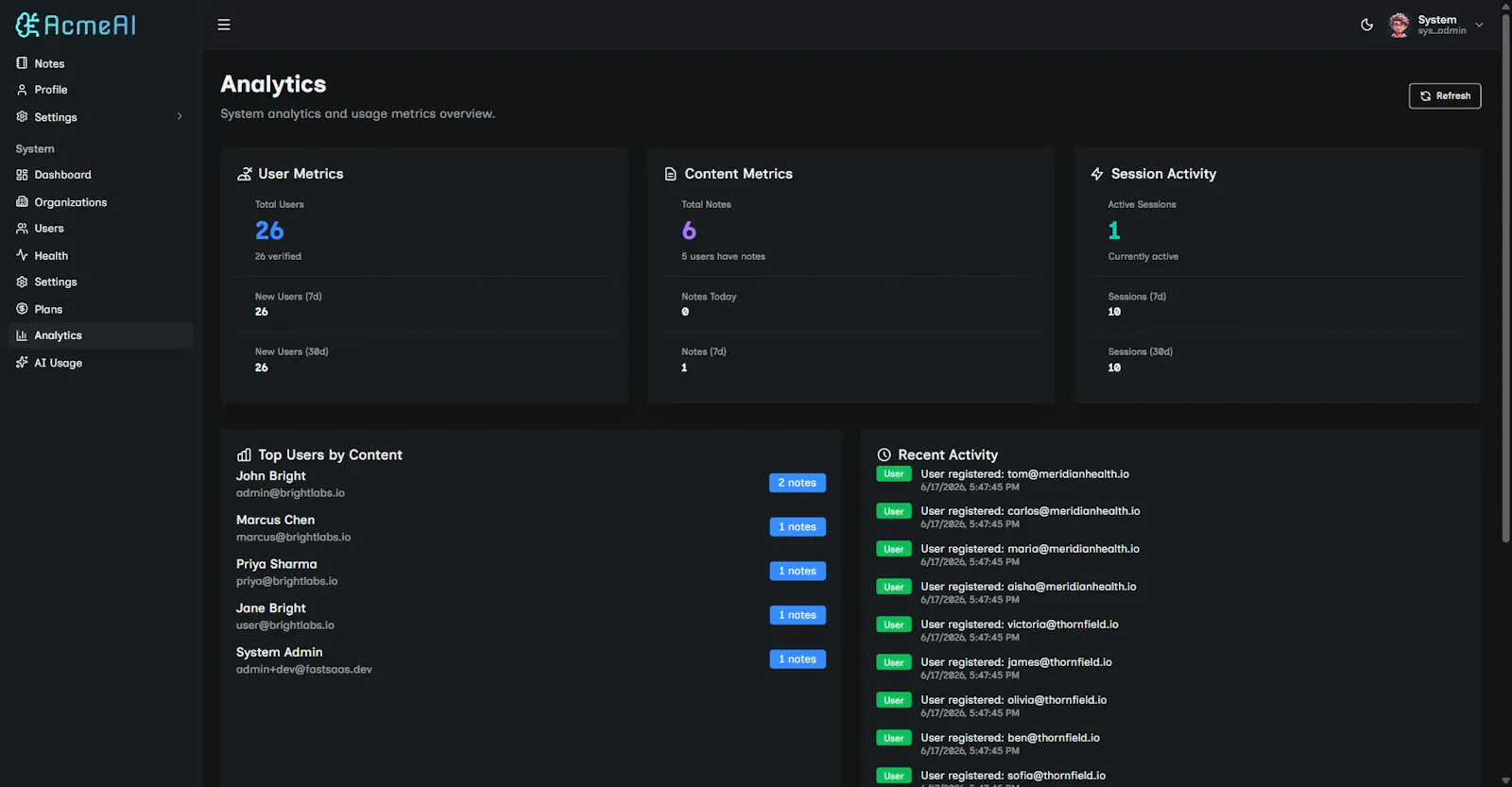This screenshot has height=787, width=1512.
Task: Click the Top Users by Content icon
Action: pyautogui.click(x=245, y=454)
